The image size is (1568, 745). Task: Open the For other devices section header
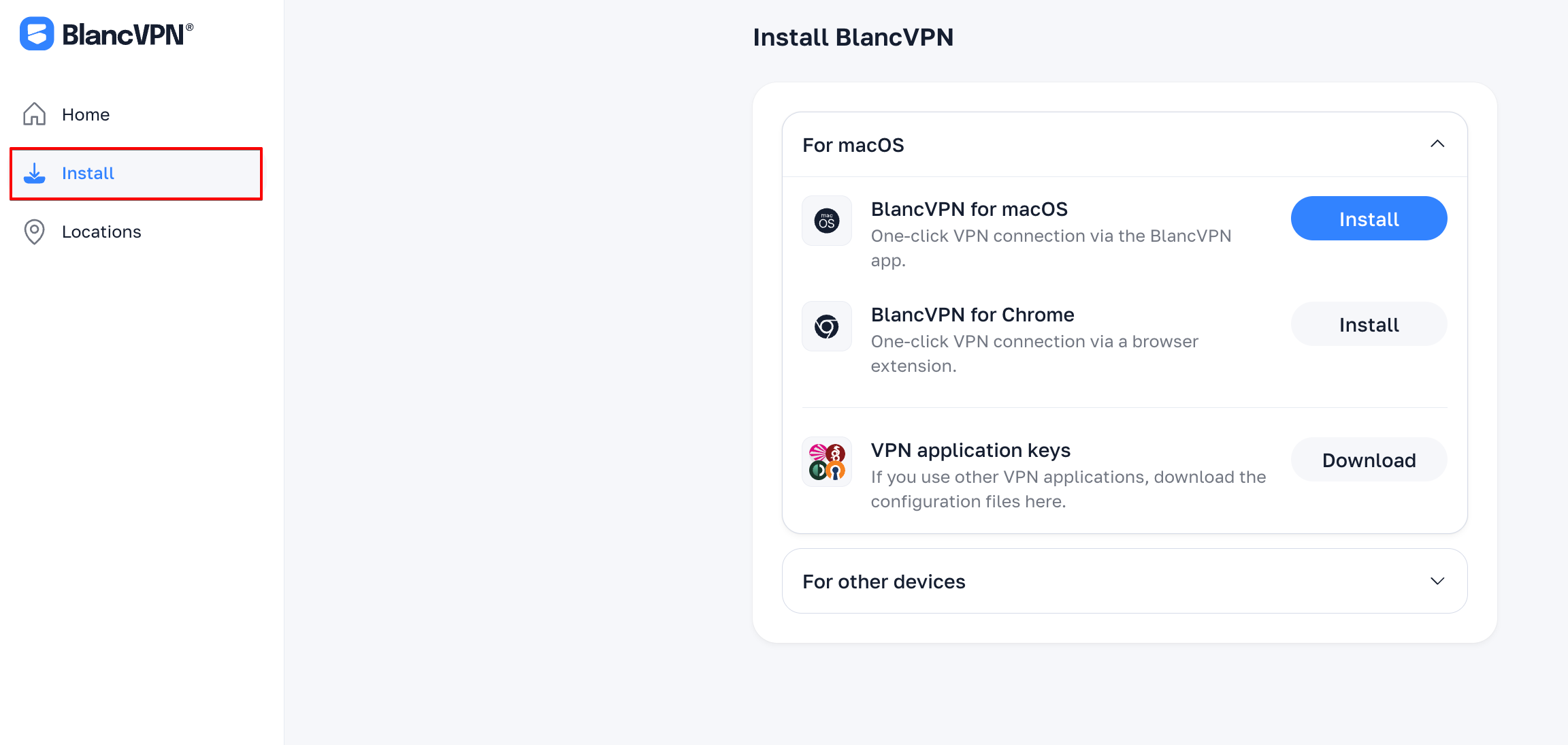point(1124,581)
